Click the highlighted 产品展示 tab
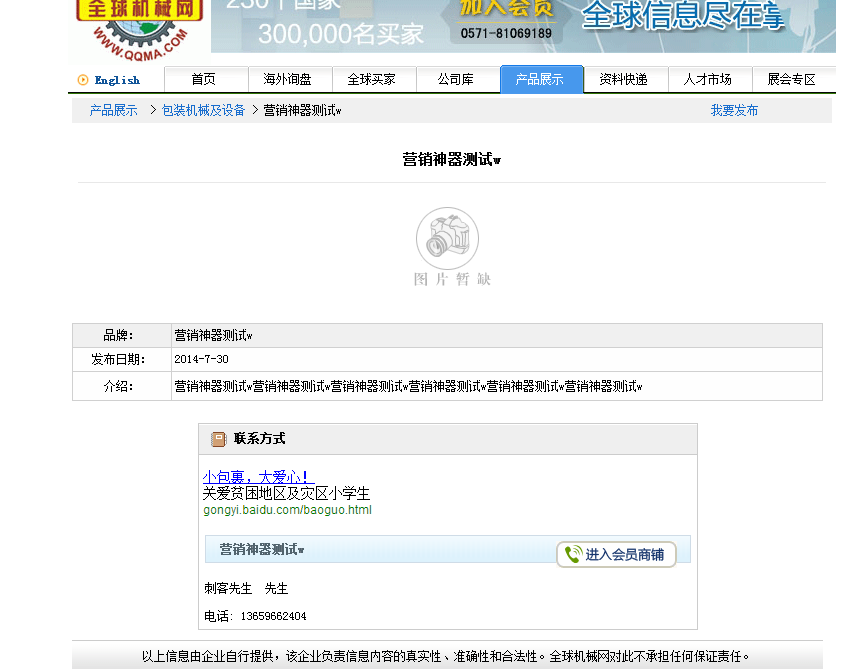Viewport: 845px width, 669px height. pos(541,79)
